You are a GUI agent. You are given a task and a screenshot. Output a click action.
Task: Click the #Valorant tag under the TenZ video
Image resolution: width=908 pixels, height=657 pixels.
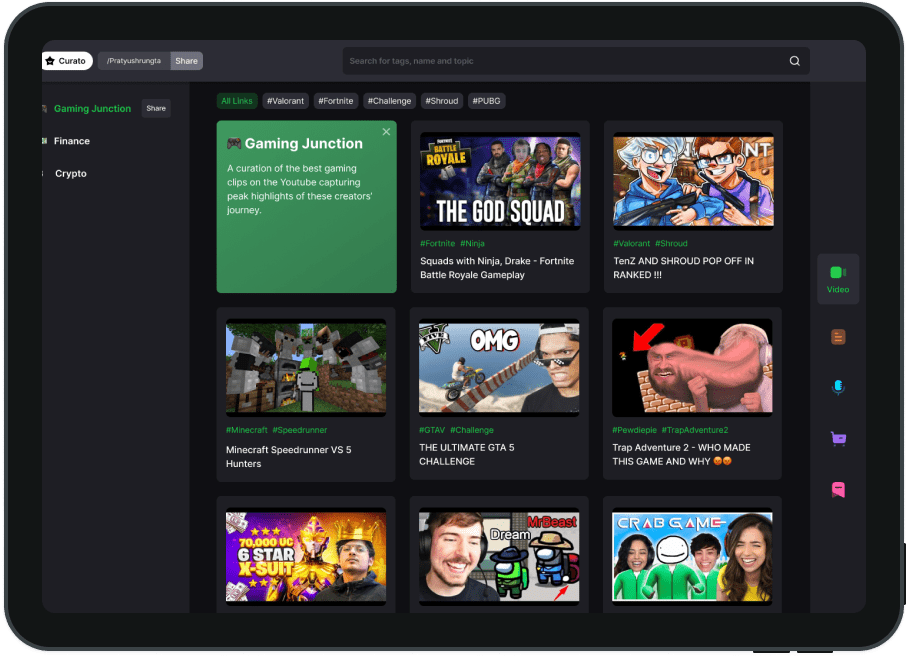[x=632, y=244]
